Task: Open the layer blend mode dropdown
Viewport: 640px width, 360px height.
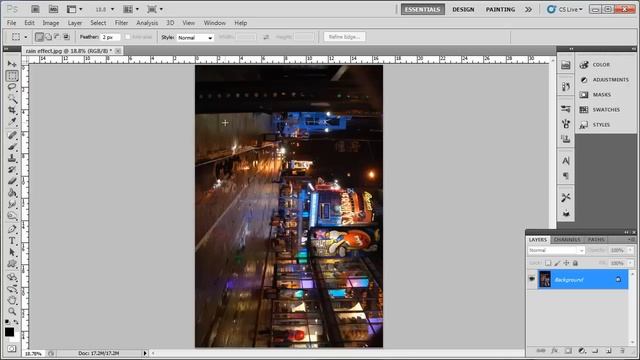Action: (556, 250)
